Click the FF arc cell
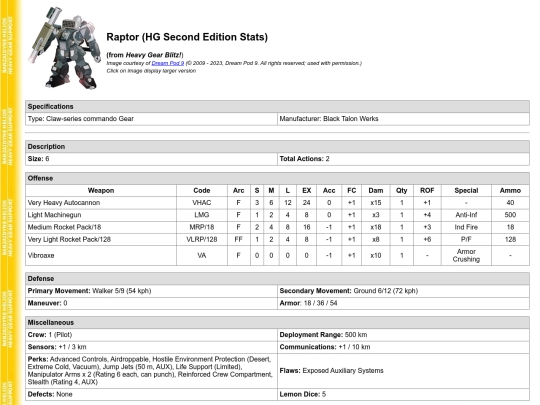540x405 pixels. coord(239,239)
